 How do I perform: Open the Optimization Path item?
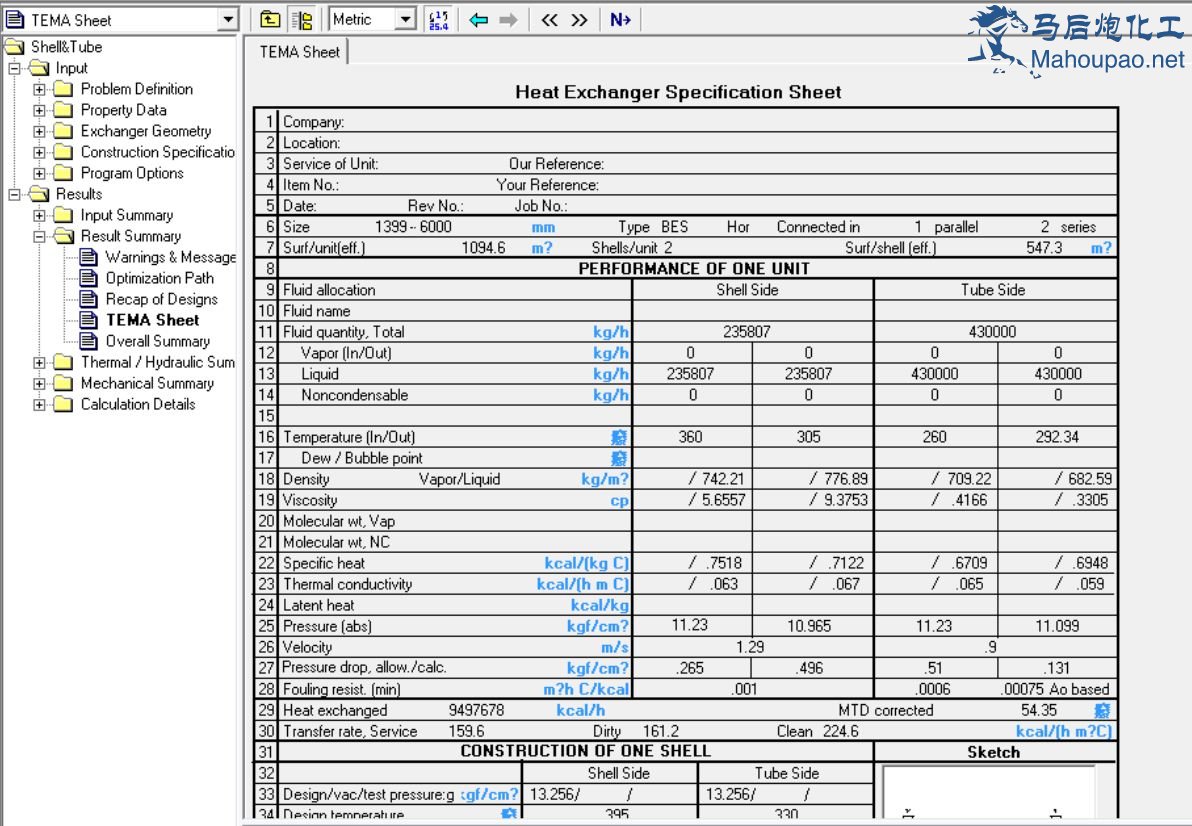coord(159,279)
